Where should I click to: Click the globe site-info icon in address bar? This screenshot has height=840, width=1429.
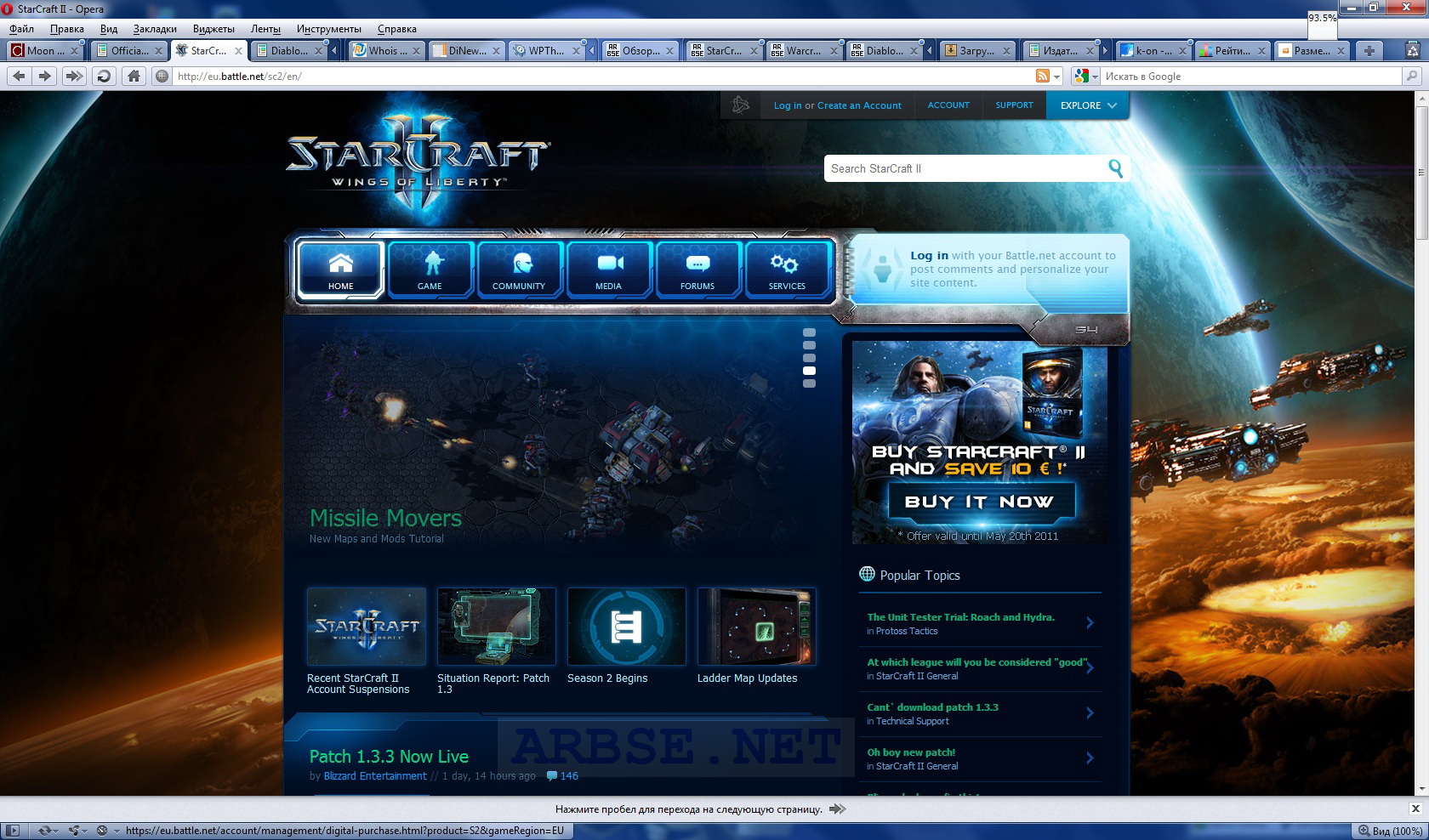point(162,76)
